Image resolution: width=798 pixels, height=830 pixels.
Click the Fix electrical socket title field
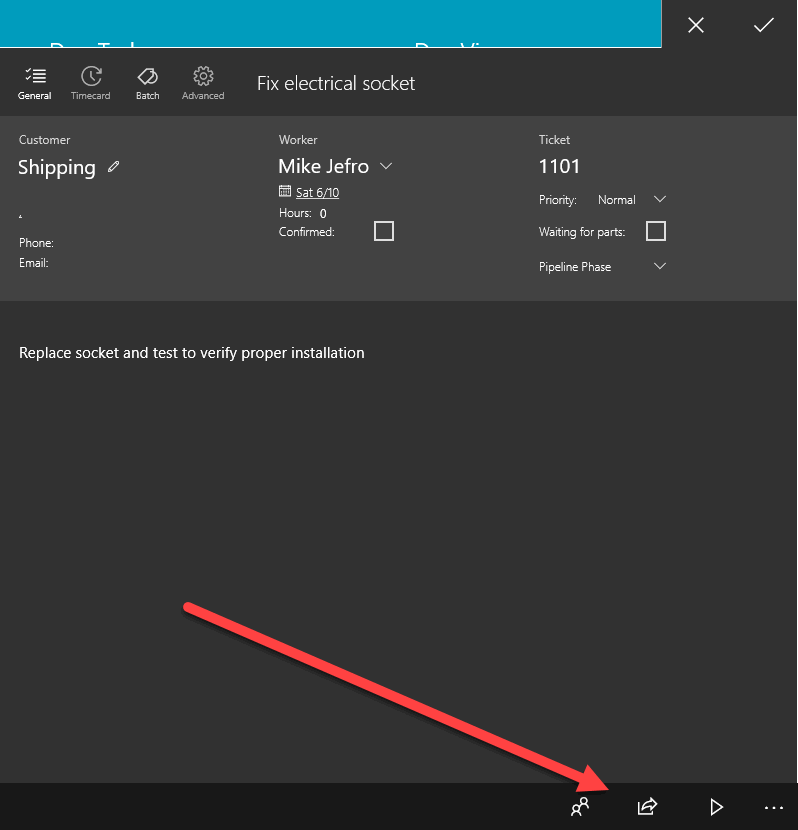click(x=336, y=83)
